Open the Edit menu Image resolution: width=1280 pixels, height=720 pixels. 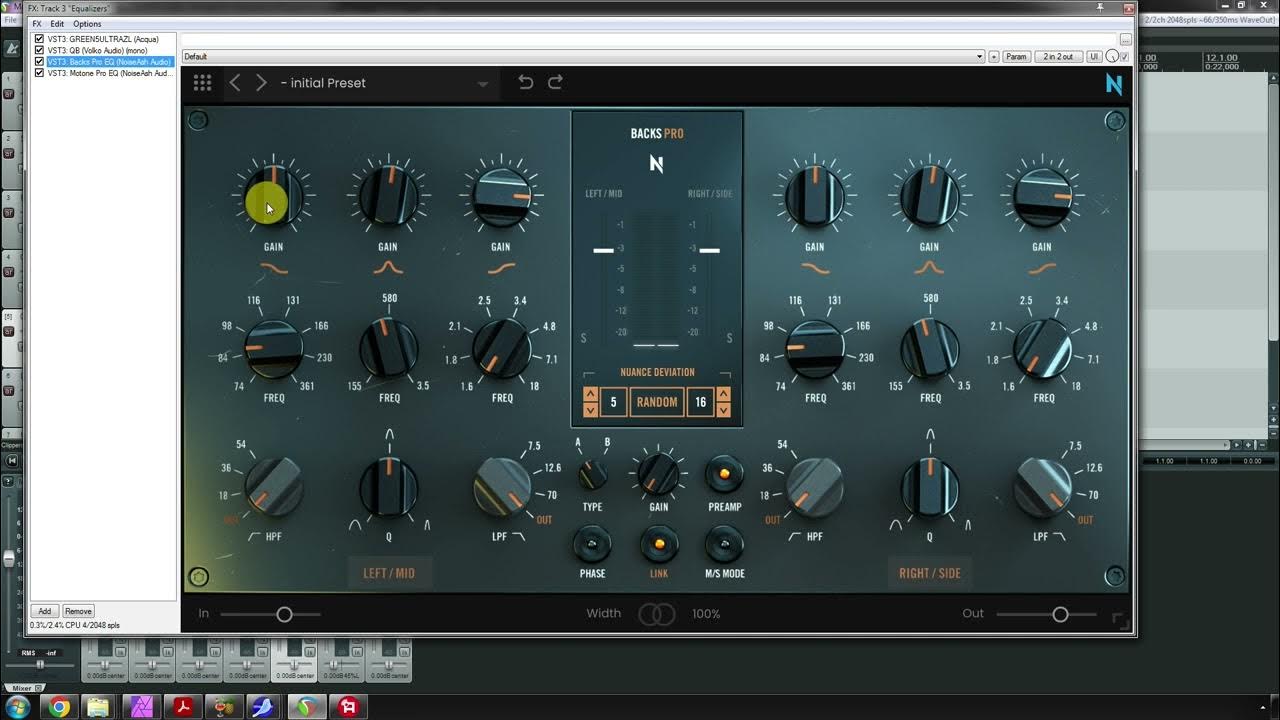(57, 24)
